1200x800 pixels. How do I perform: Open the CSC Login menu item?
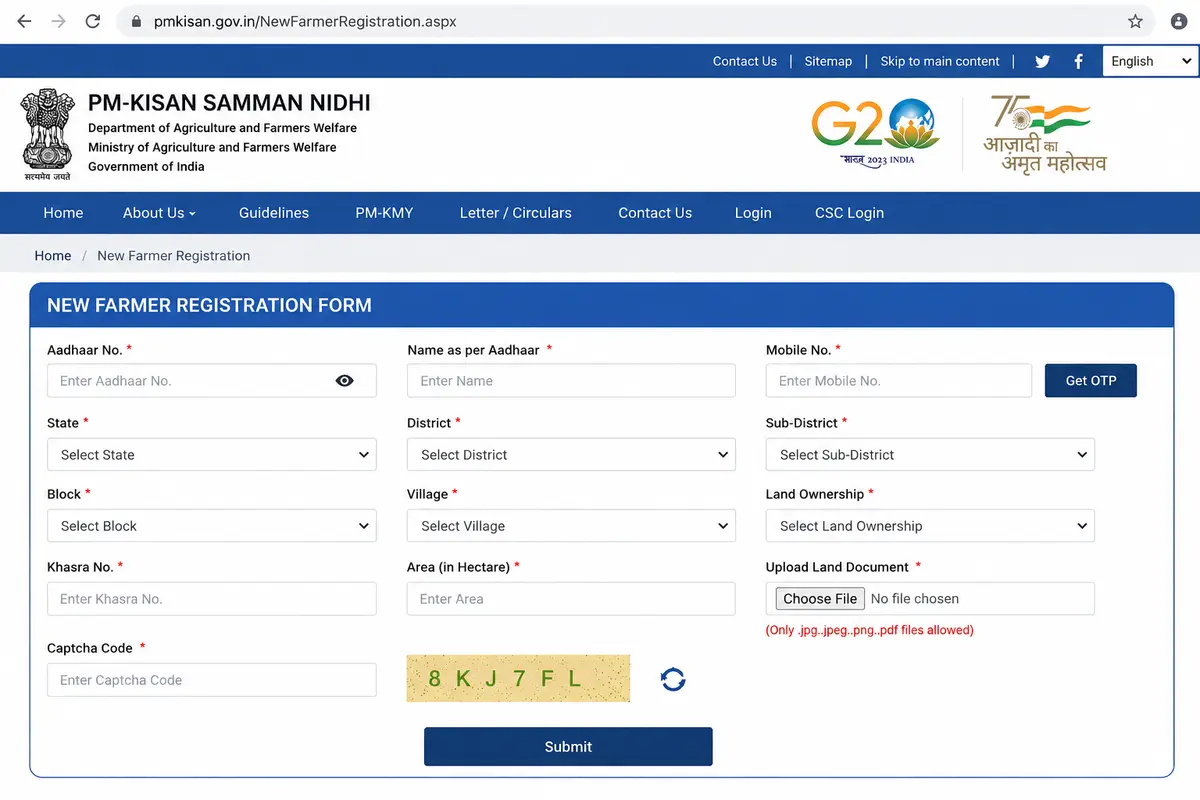tap(849, 213)
